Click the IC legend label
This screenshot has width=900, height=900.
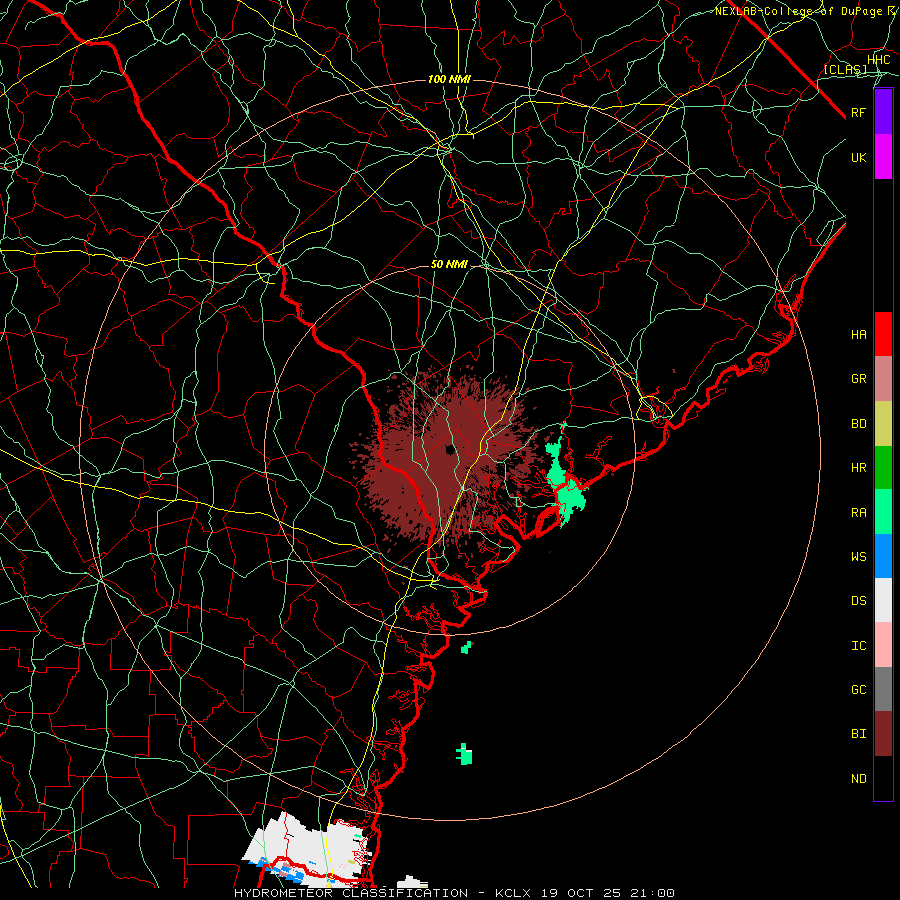click(x=859, y=646)
